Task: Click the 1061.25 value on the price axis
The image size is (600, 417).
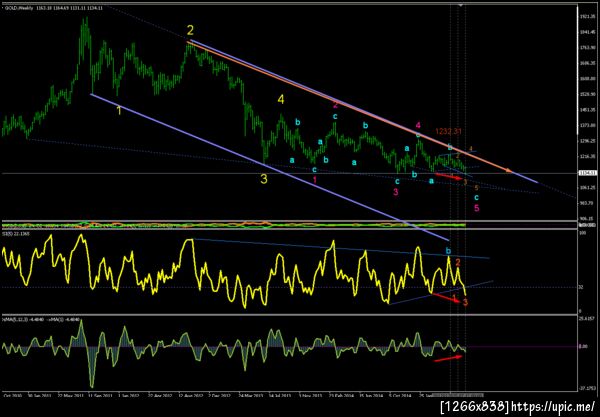Action: click(588, 188)
